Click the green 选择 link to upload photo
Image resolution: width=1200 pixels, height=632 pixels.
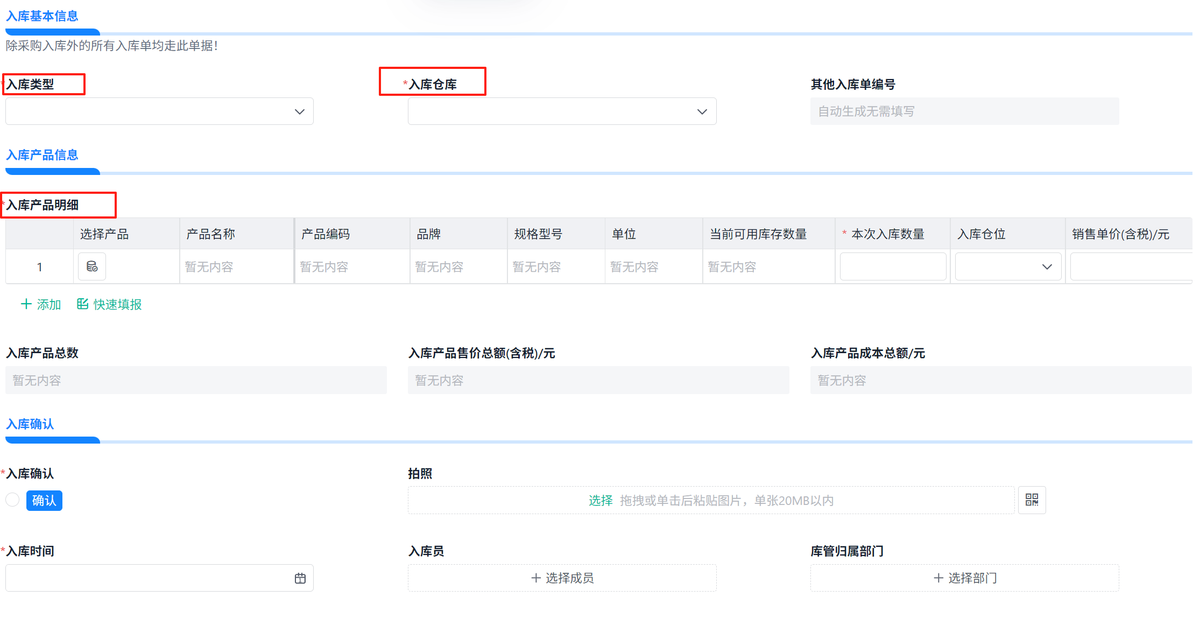click(x=600, y=500)
